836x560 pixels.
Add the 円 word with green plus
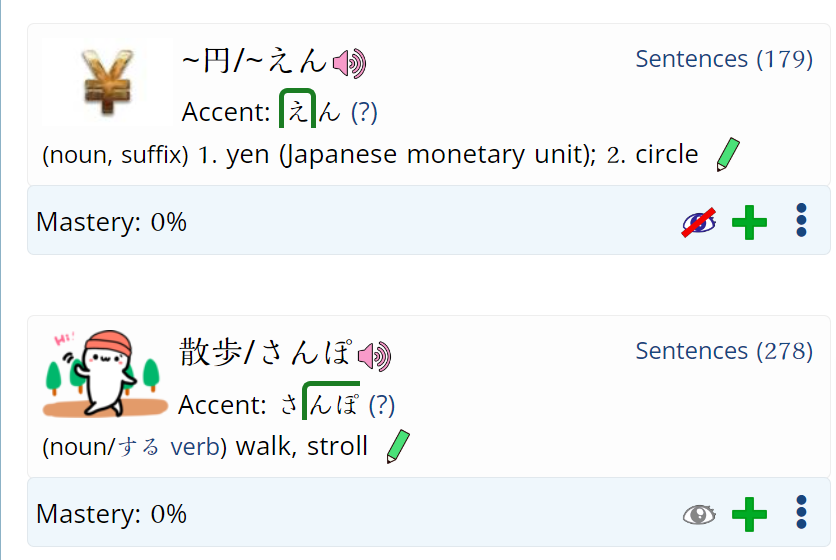[749, 222]
